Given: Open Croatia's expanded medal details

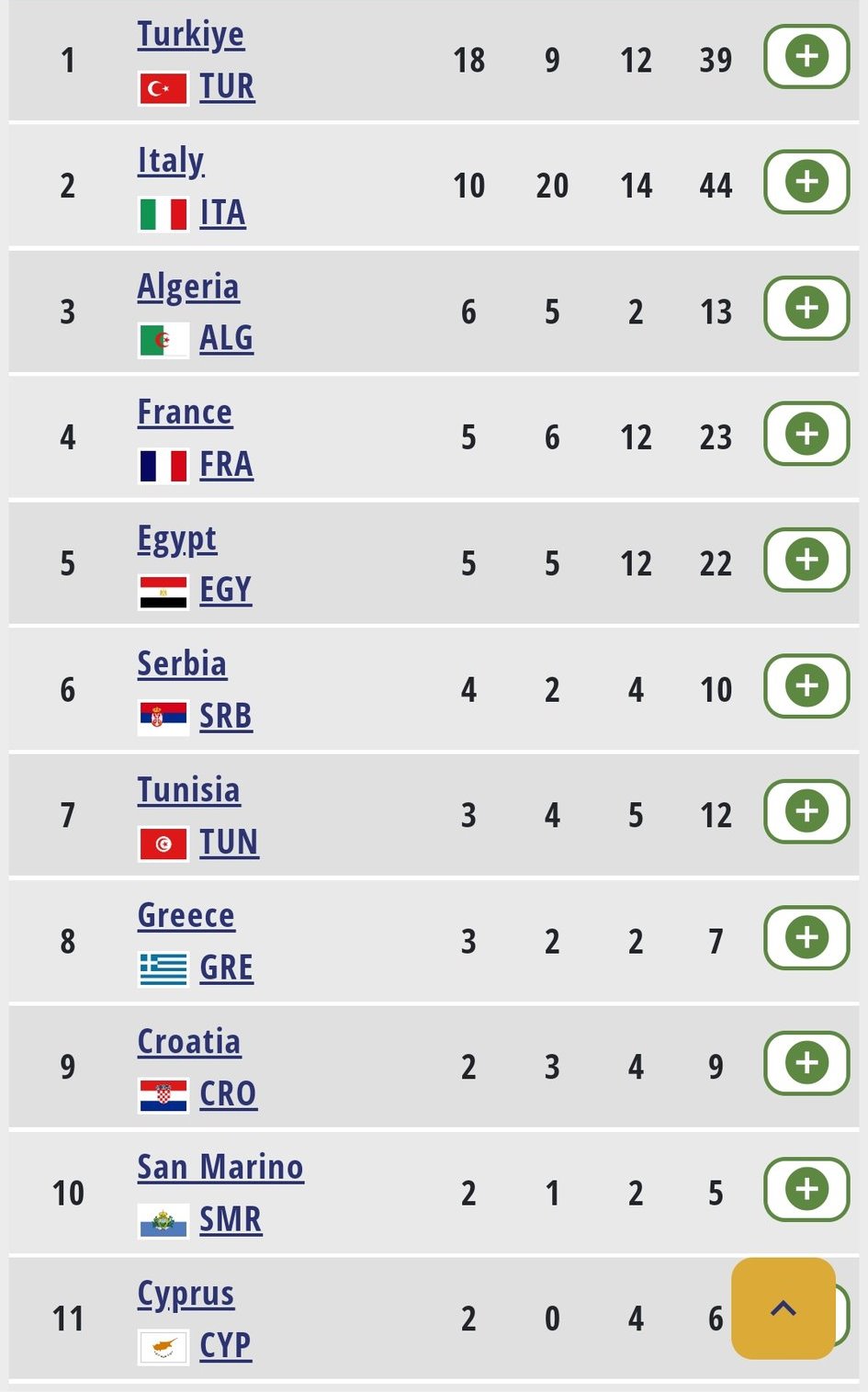Looking at the screenshot, I should point(806,1063).
